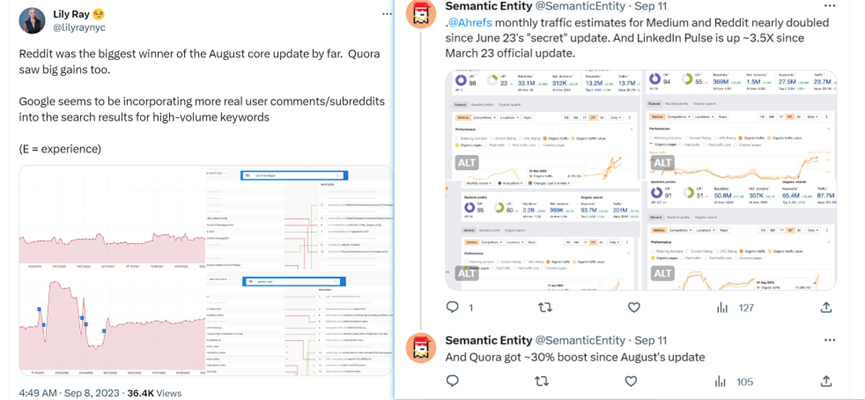Retweet the Ahrefs traffic estimates tweet
865x400 pixels.
tap(542, 307)
